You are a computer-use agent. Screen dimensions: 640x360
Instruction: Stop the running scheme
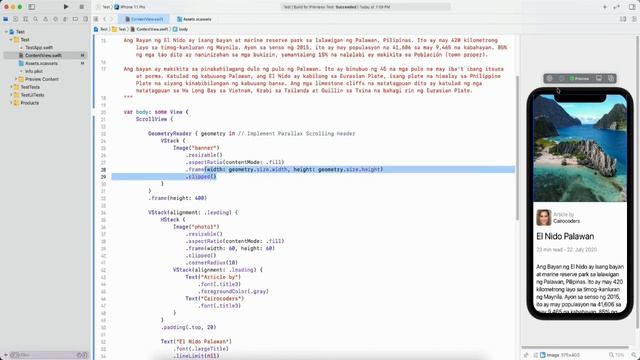click(82, 7)
